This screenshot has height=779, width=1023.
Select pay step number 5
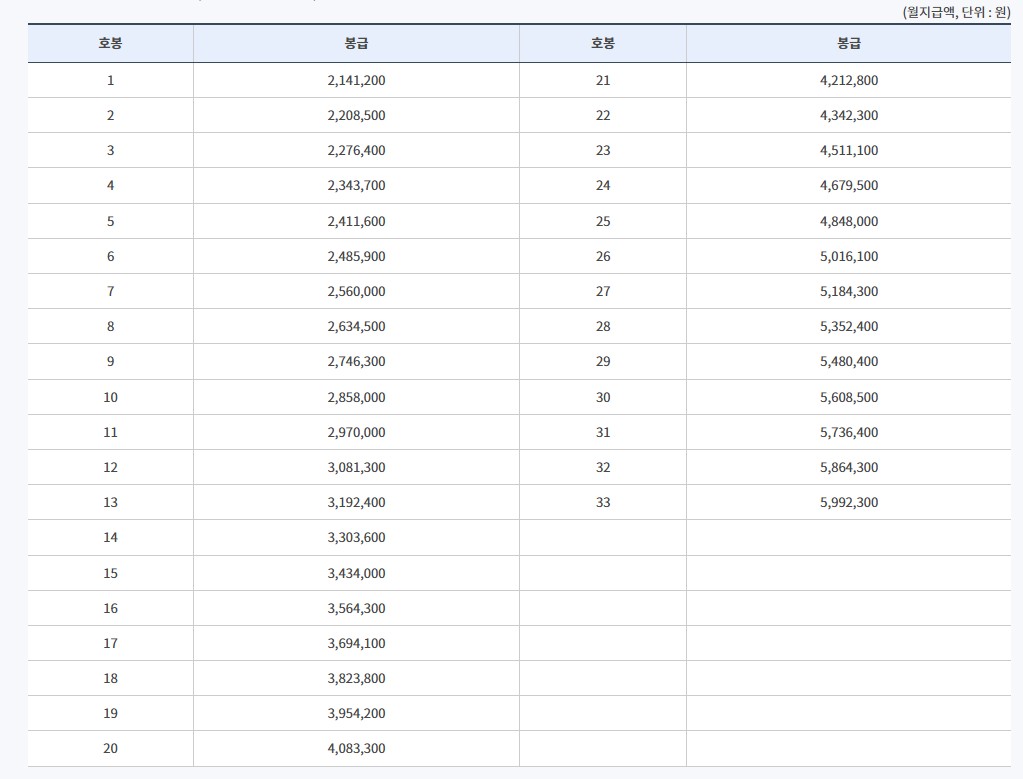(110, 221)
